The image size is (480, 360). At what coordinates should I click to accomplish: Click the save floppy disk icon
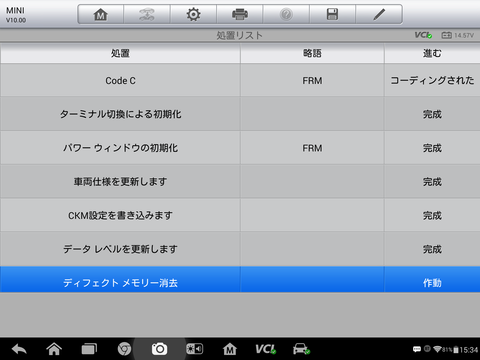332,14
